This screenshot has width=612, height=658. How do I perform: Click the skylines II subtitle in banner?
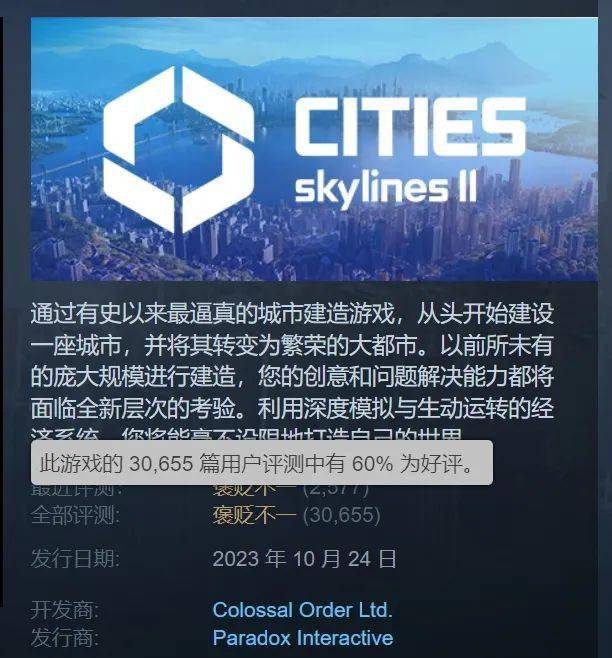(385, 190)
